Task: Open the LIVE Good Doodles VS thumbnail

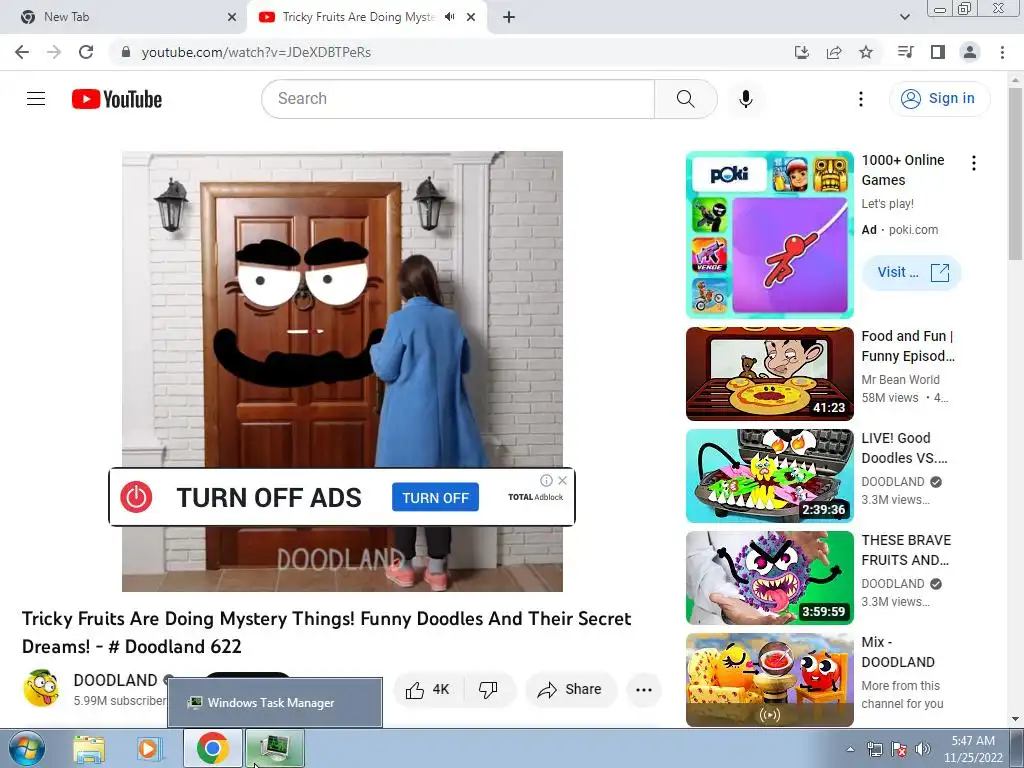Action: (770, 476)
